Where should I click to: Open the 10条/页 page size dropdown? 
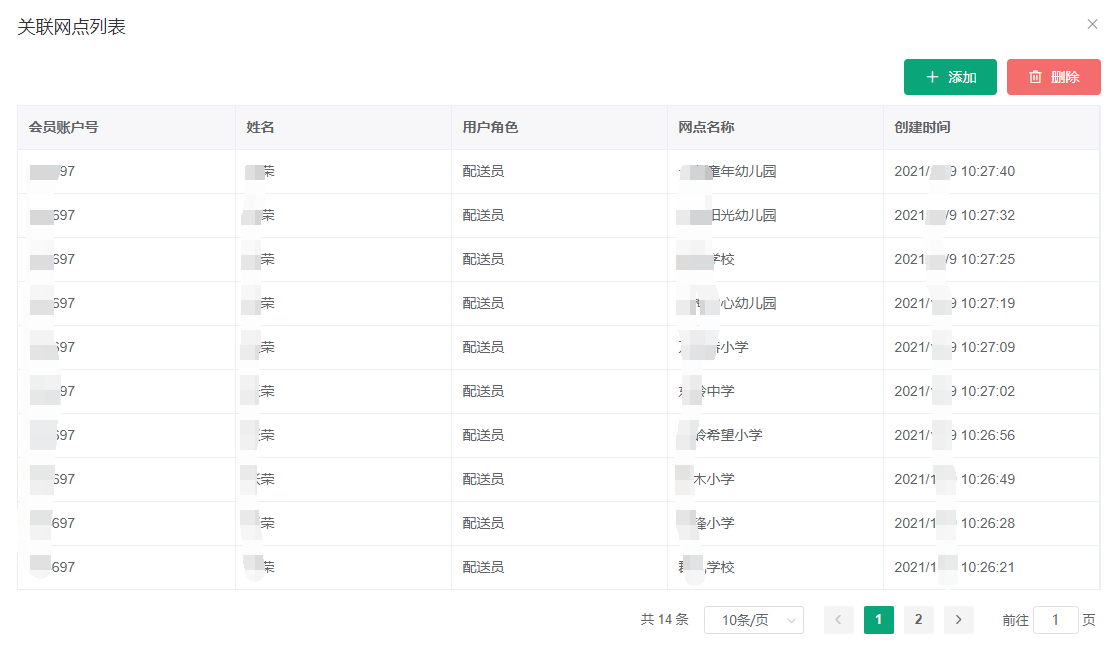click(x=753, y=620)
